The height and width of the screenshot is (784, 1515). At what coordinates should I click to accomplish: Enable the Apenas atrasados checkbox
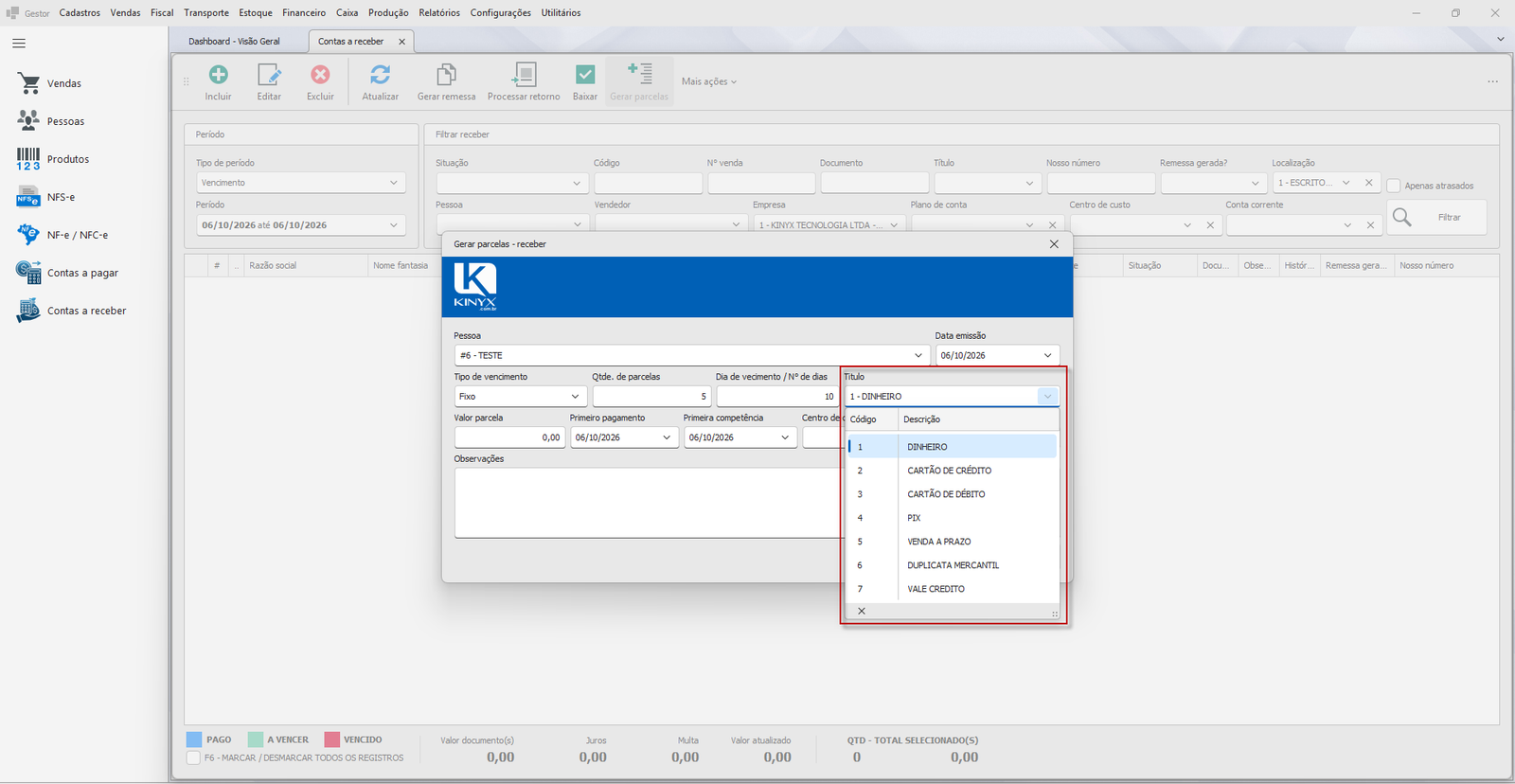click(x=1394, y=186)
